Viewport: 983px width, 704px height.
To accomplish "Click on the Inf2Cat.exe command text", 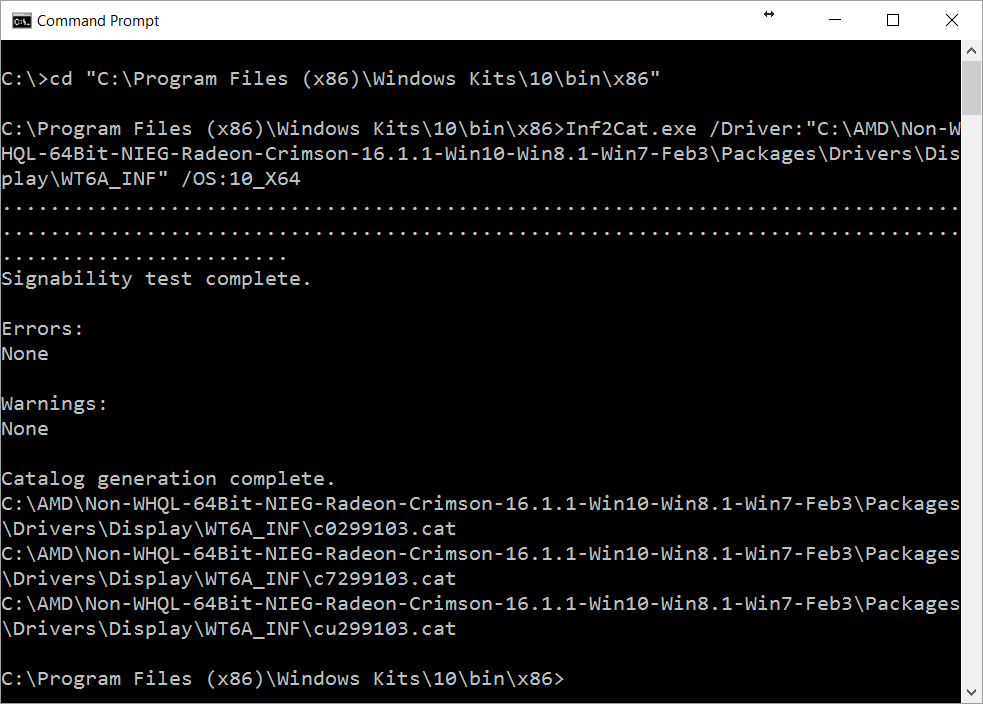I will (631, 129).
